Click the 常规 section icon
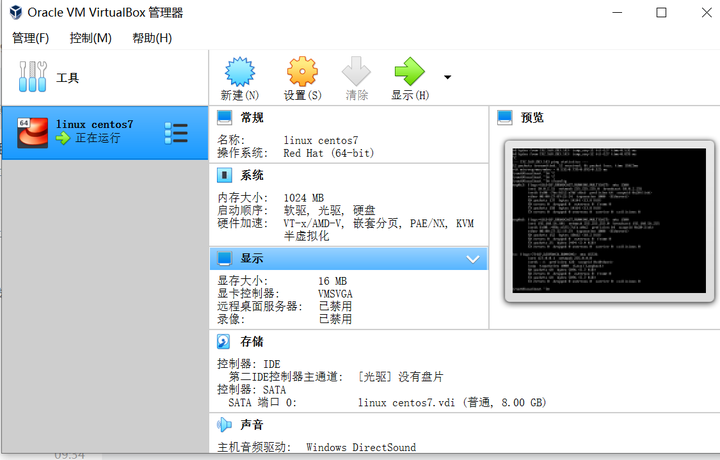Viewport: 720px width, 460px height. tap(224, 118)
